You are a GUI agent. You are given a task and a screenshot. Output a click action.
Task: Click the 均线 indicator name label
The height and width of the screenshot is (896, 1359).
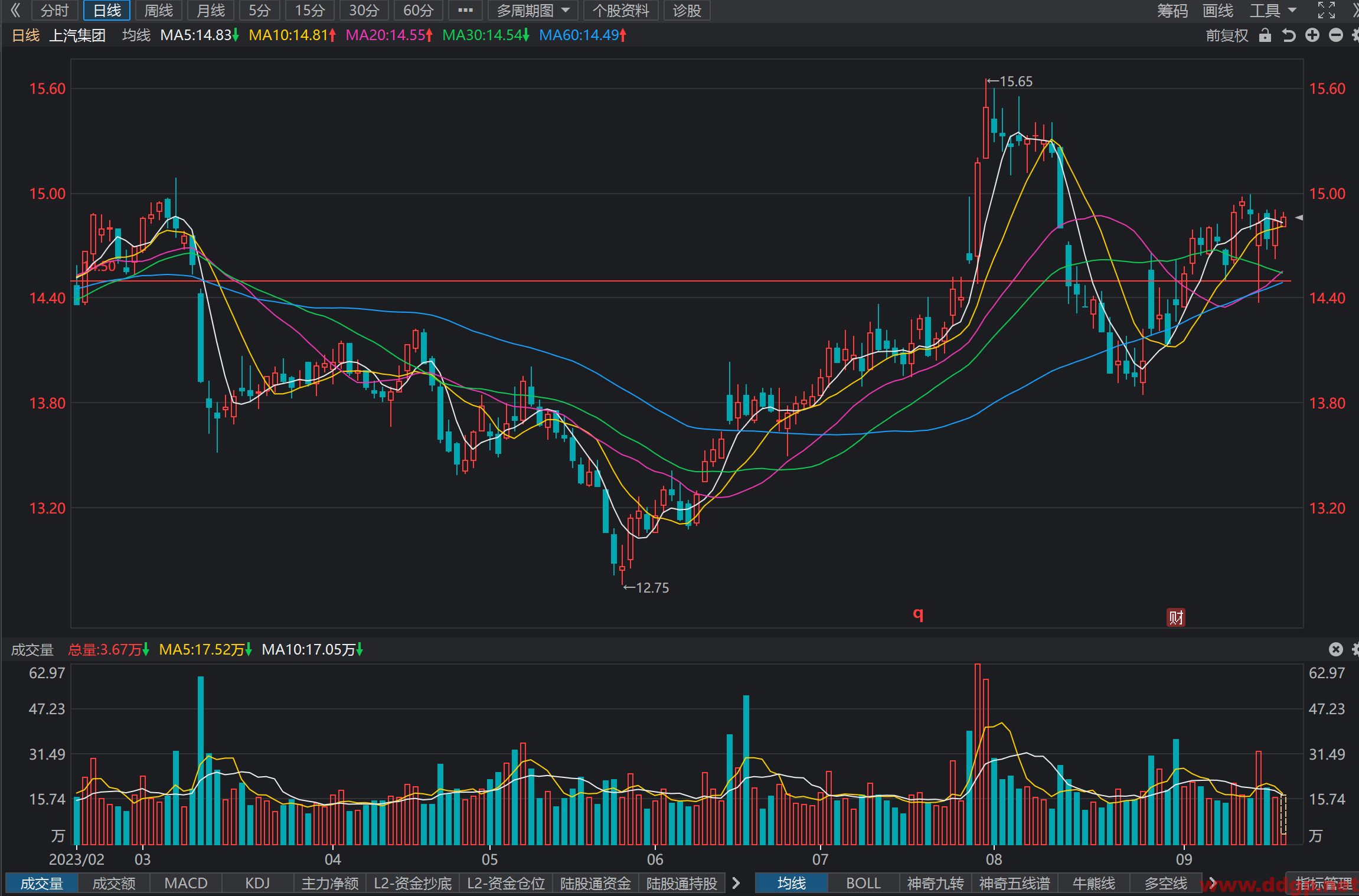click(136, 35)
